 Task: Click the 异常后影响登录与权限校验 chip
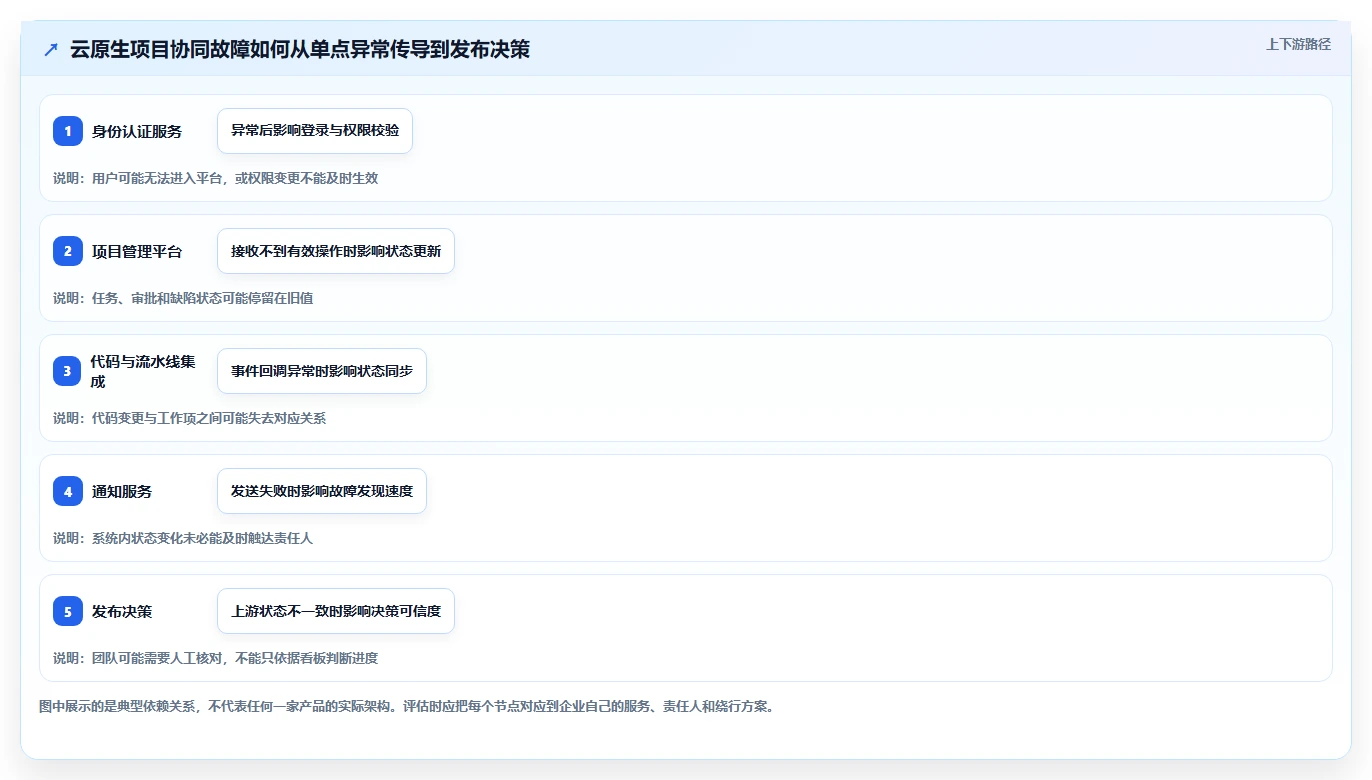(x=315, y=131)
